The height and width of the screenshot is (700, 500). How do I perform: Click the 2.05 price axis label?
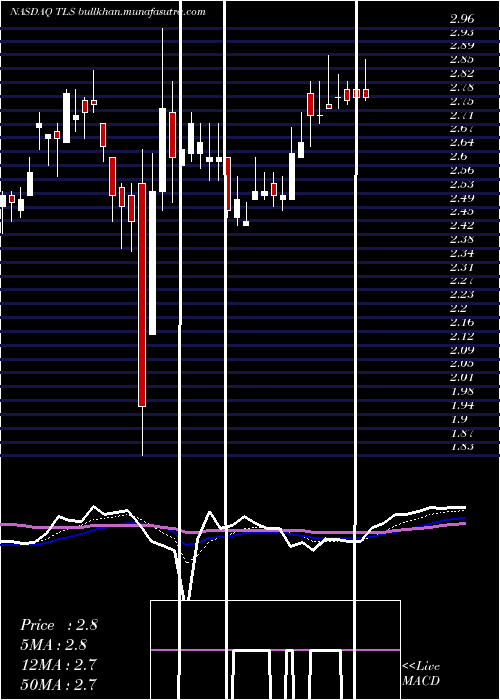tap(462, 364)
